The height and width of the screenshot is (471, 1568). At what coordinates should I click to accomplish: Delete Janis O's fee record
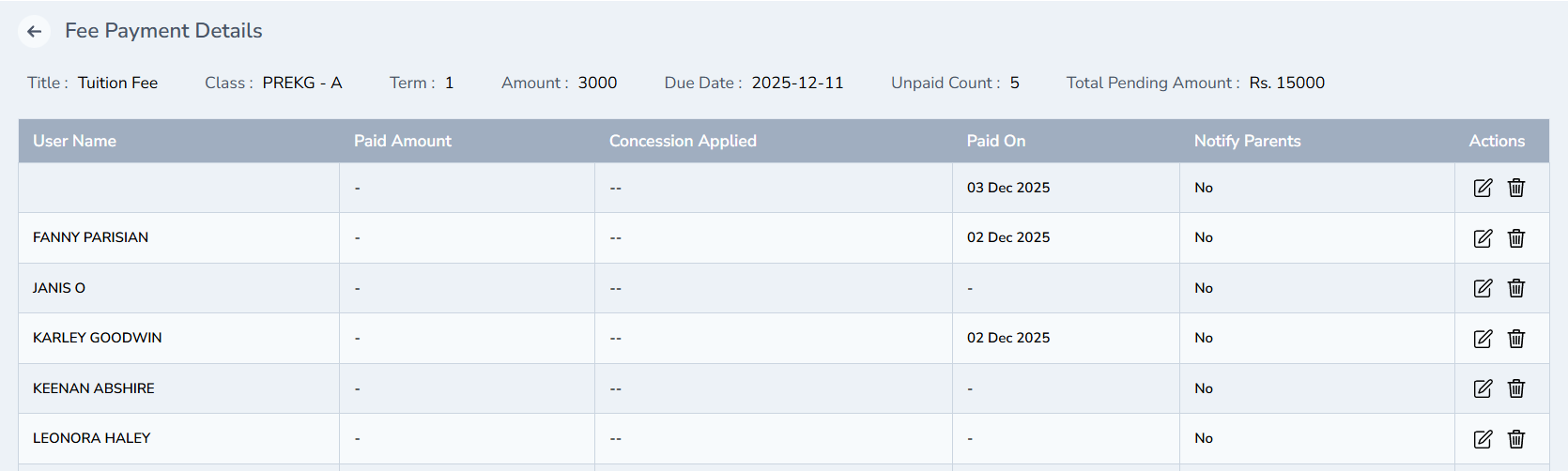(1516, 288)
